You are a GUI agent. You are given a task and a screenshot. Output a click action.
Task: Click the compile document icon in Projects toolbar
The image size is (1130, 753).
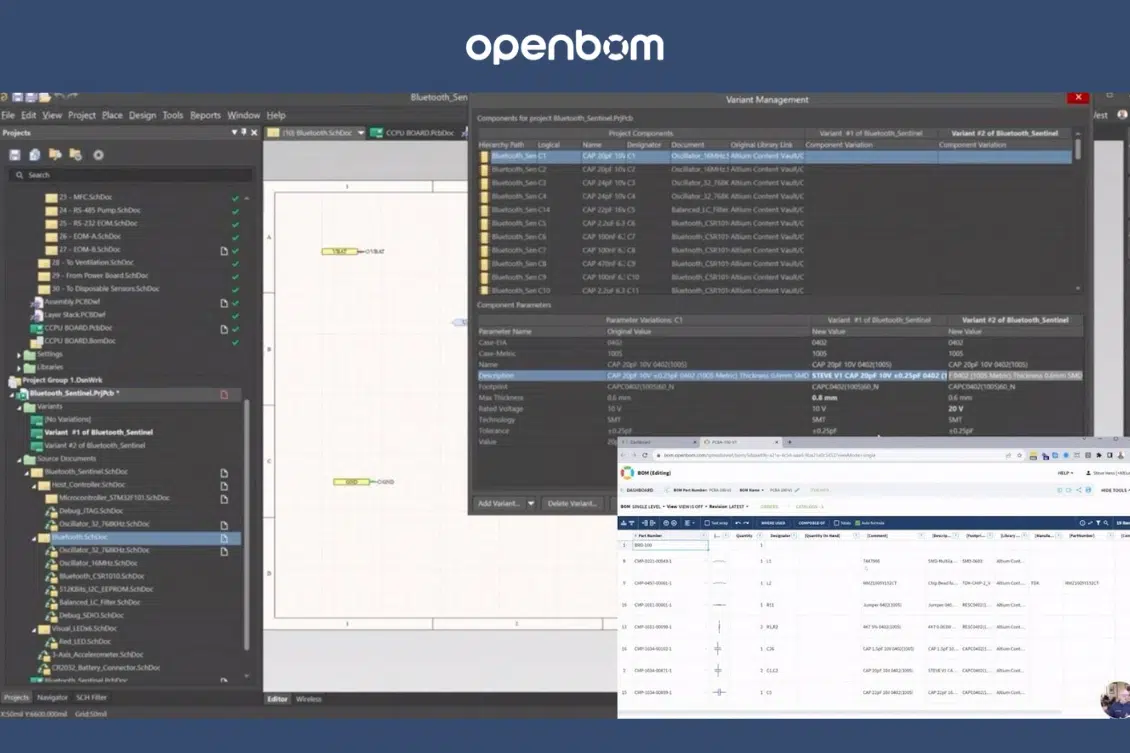click(35, 155)
